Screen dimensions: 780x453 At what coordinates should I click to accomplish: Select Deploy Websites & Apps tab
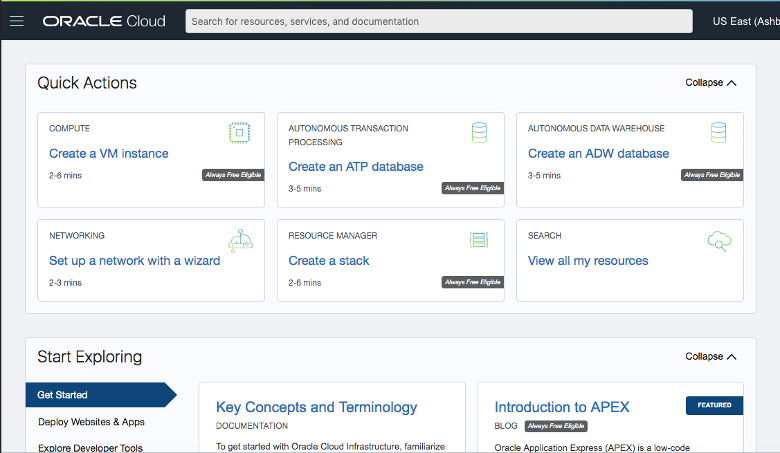pos(92,422)
